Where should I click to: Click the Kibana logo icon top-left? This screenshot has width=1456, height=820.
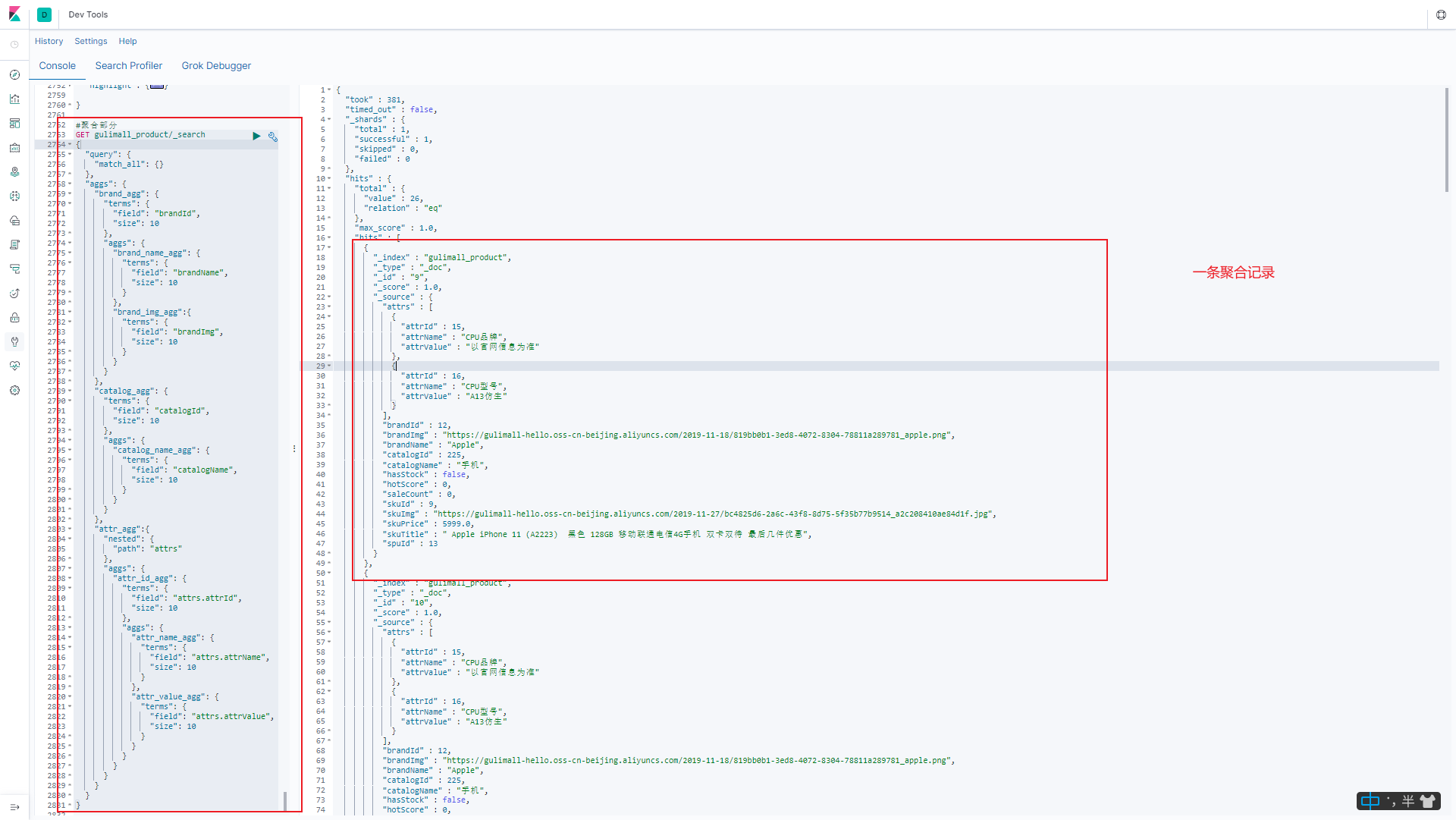(14, 13)
